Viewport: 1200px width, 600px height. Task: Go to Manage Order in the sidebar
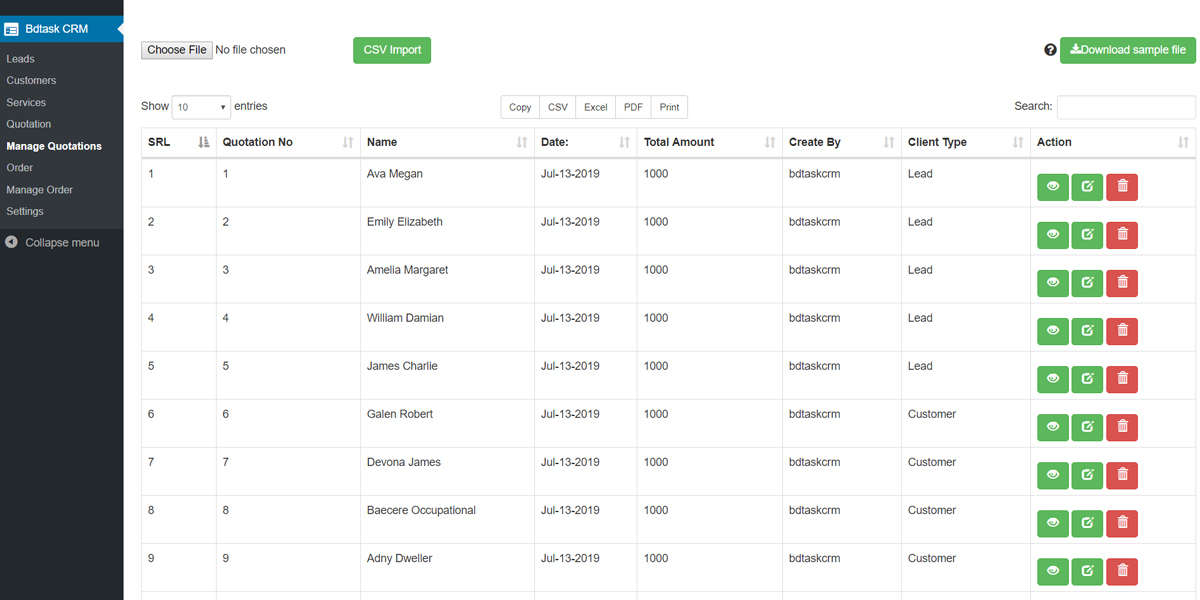coord(39,189)
